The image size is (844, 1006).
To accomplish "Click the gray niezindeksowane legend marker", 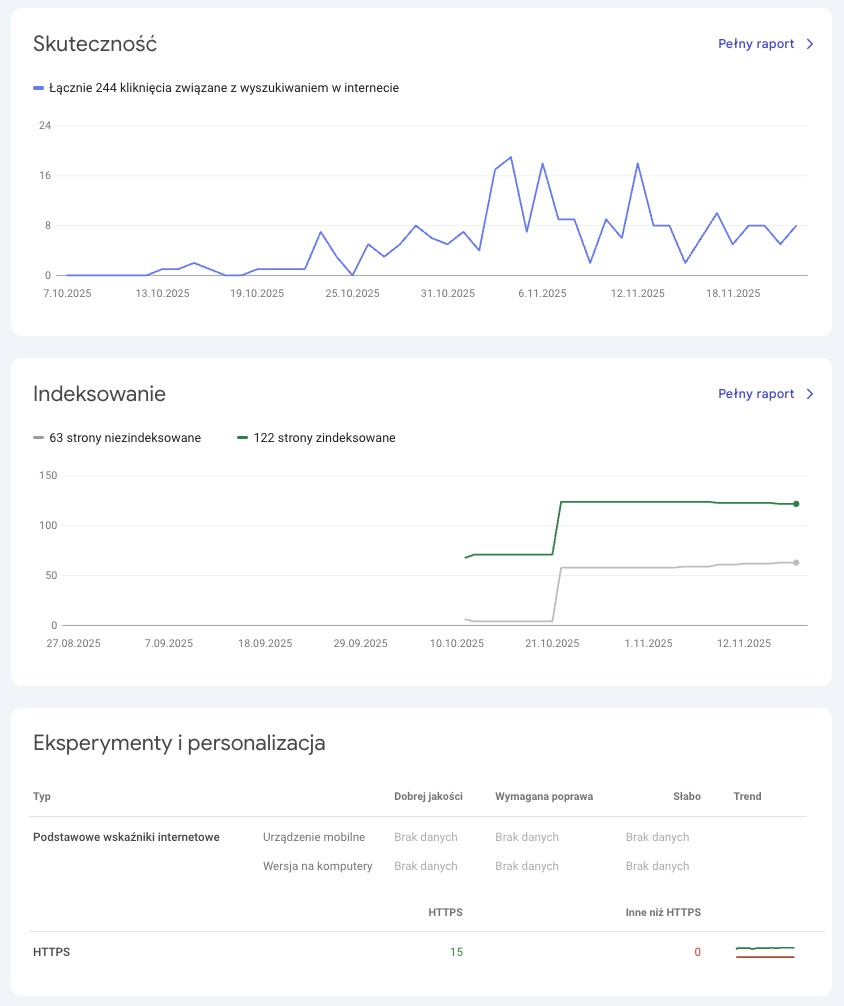I will (39, 438).
